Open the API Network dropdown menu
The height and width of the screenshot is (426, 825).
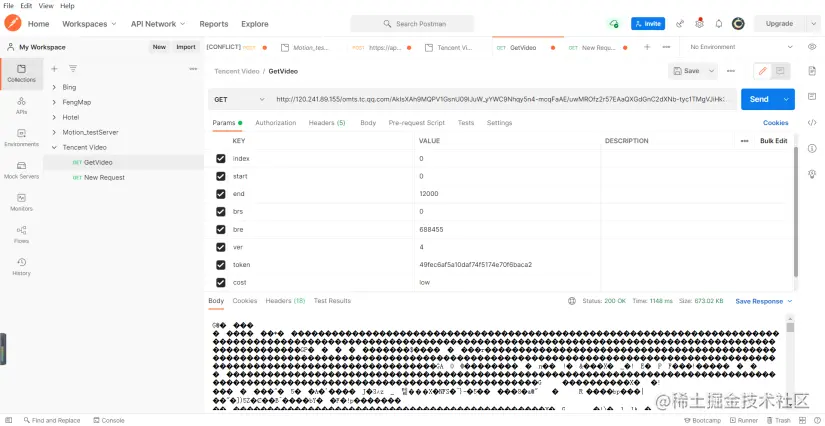pyautogui.click(x=158, y=24)
